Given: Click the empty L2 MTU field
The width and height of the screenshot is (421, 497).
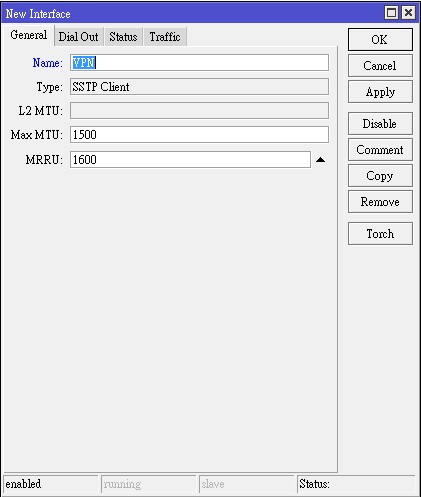Looking at the screenshot, I should click(x=199, y=111).
